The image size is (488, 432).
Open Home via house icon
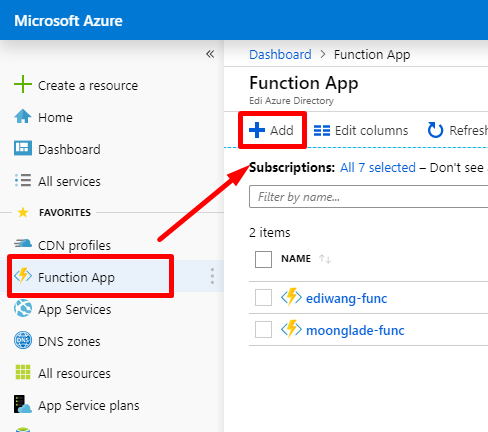pyautogui.click(x=23, y=117)
